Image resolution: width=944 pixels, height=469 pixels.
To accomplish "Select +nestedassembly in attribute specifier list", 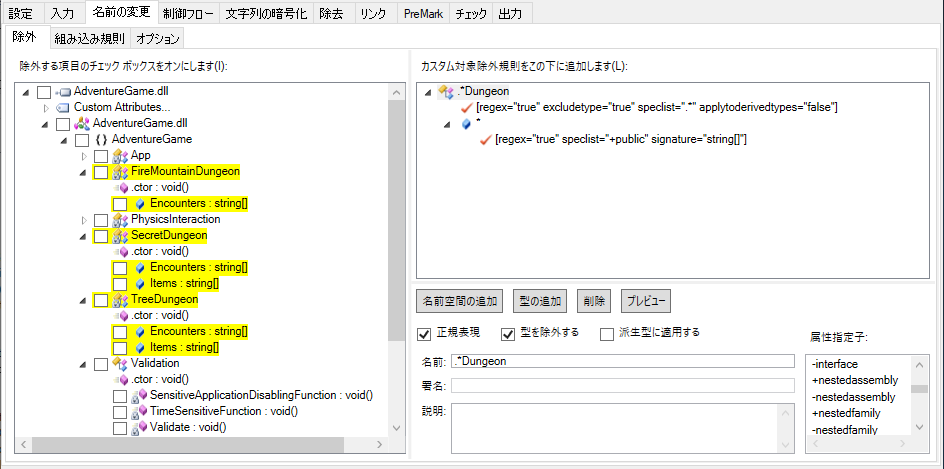I will (855, 380).
